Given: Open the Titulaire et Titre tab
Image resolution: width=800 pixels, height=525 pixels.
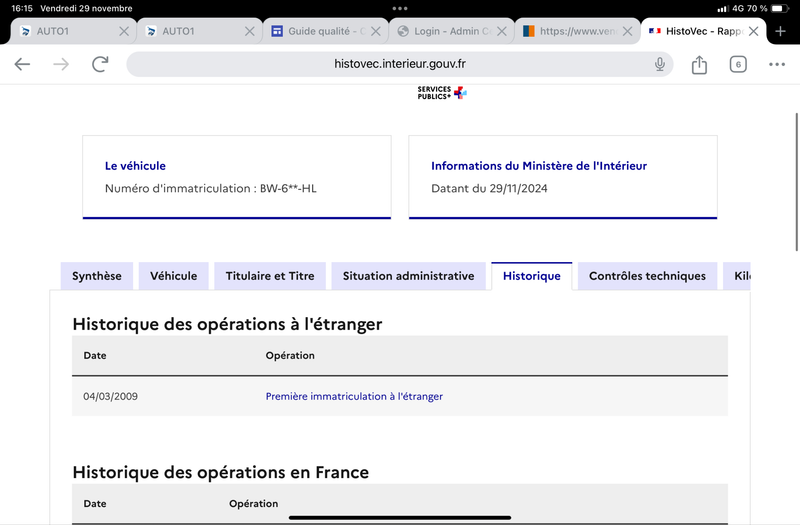Looking at the screenshot, I should coord(270,276).
